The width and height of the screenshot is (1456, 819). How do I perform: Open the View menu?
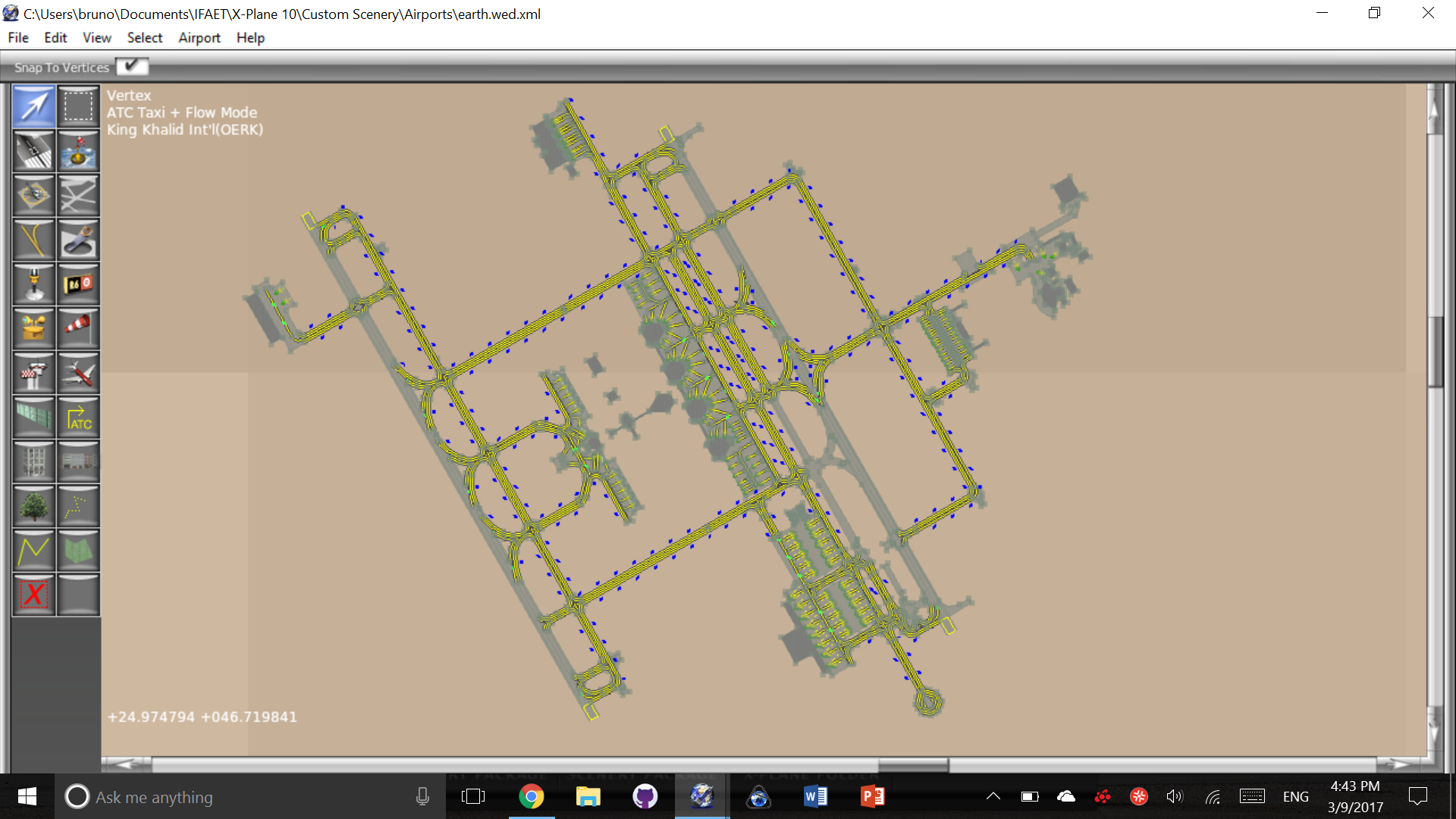(x=96, y=38)
